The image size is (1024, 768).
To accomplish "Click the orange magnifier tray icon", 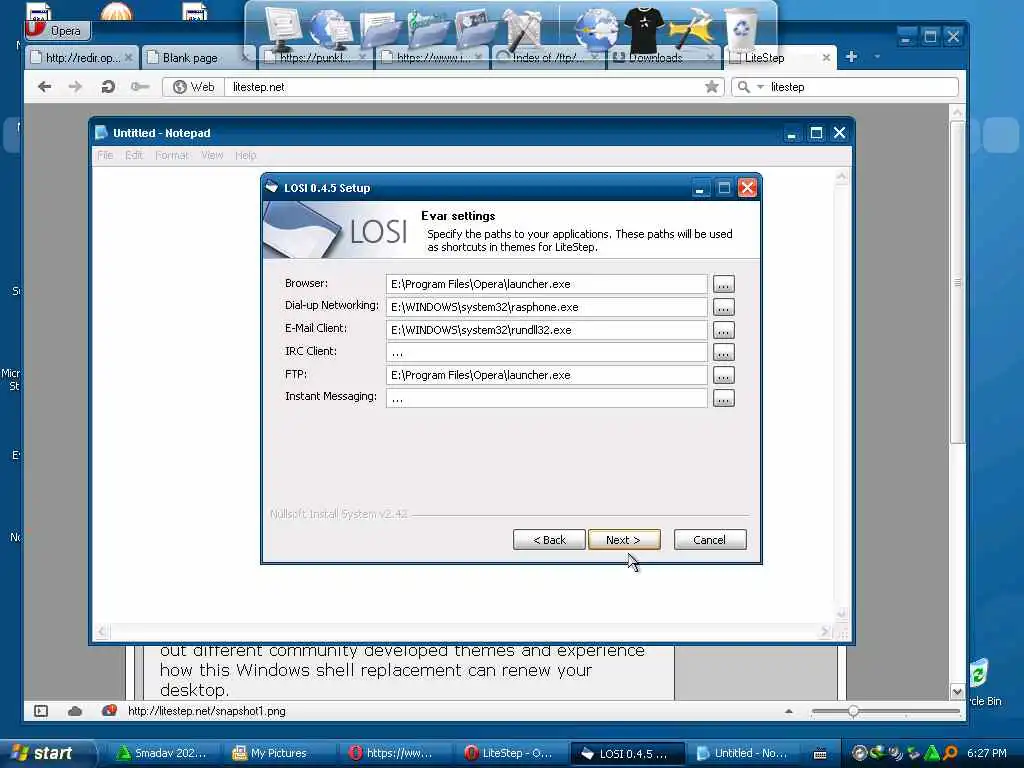I will (x=950, y=753).
